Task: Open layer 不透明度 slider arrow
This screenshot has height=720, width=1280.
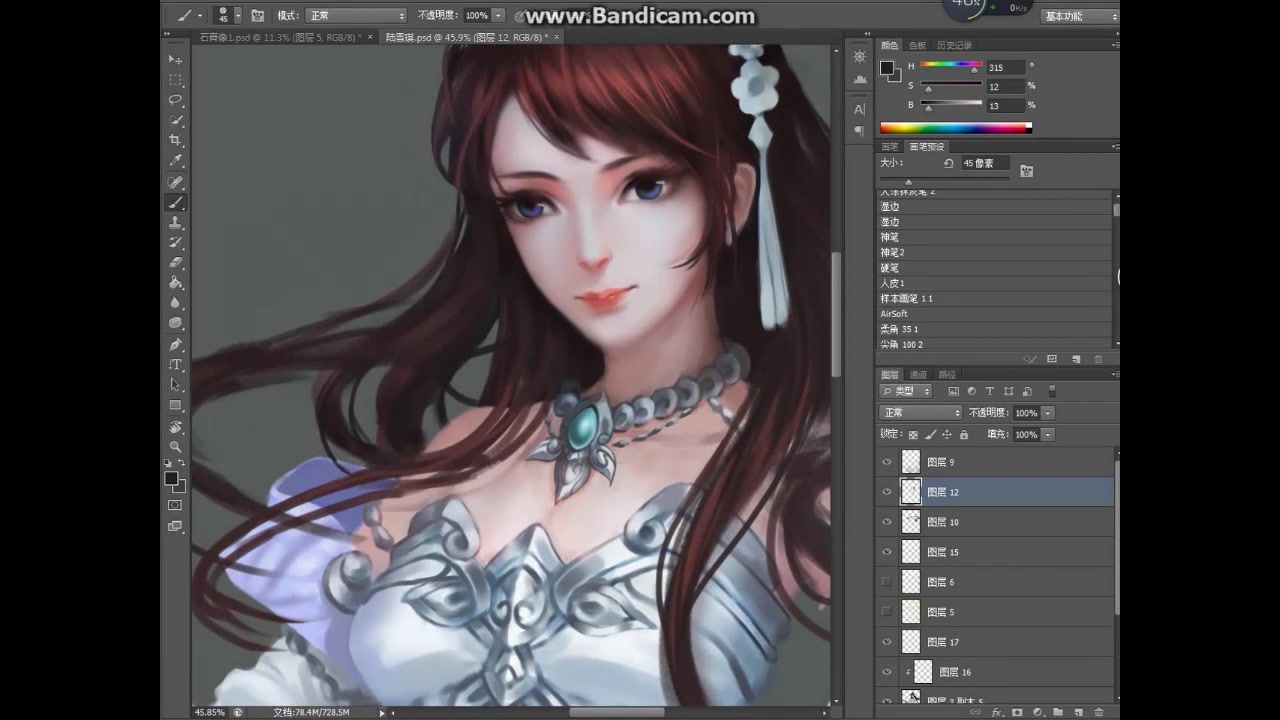Action: [x=1048, y=413]
